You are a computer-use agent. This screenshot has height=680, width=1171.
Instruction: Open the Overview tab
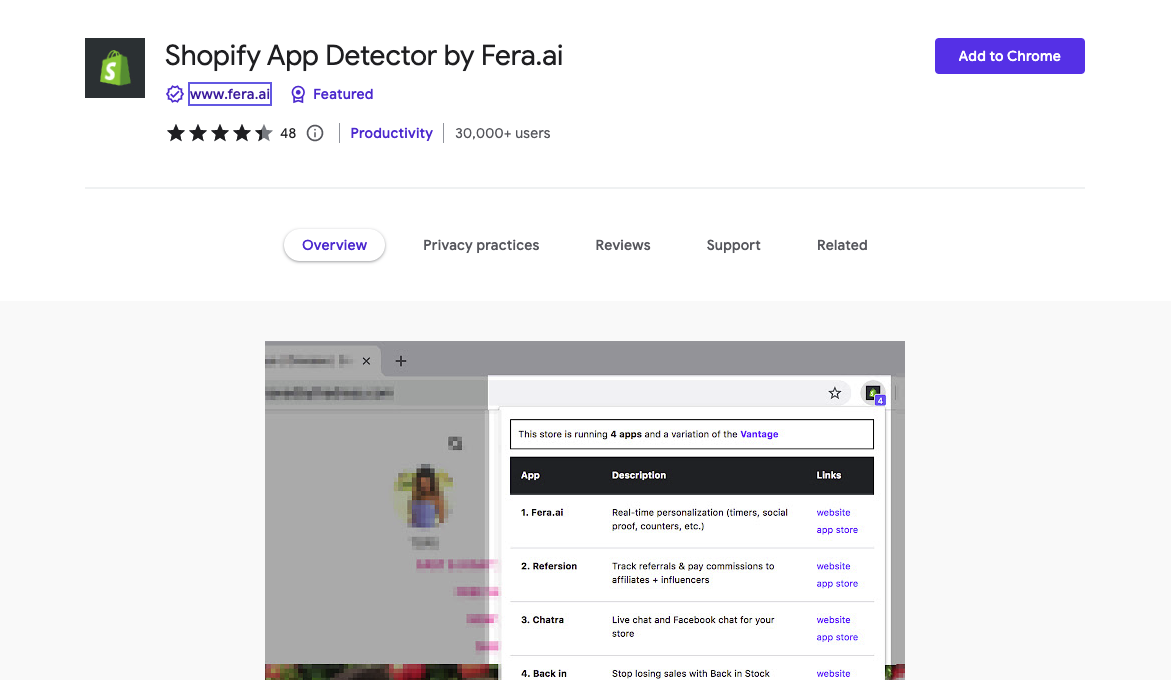click(x=334, y=245)
